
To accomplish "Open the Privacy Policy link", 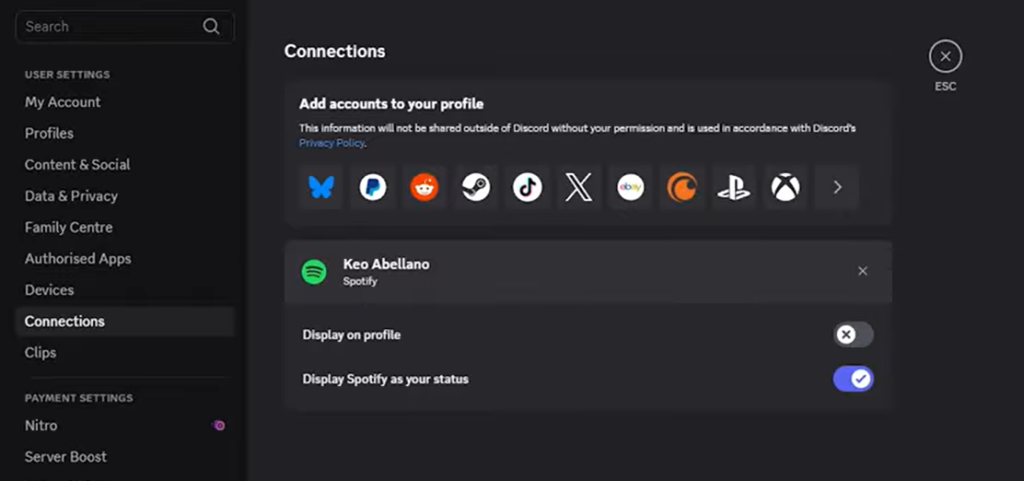I will tap(332, 143).
